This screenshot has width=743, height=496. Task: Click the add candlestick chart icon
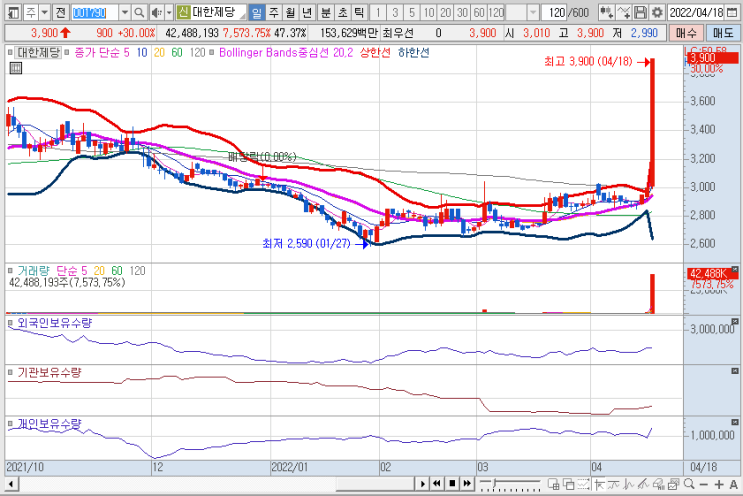click(x=606, y=12)
